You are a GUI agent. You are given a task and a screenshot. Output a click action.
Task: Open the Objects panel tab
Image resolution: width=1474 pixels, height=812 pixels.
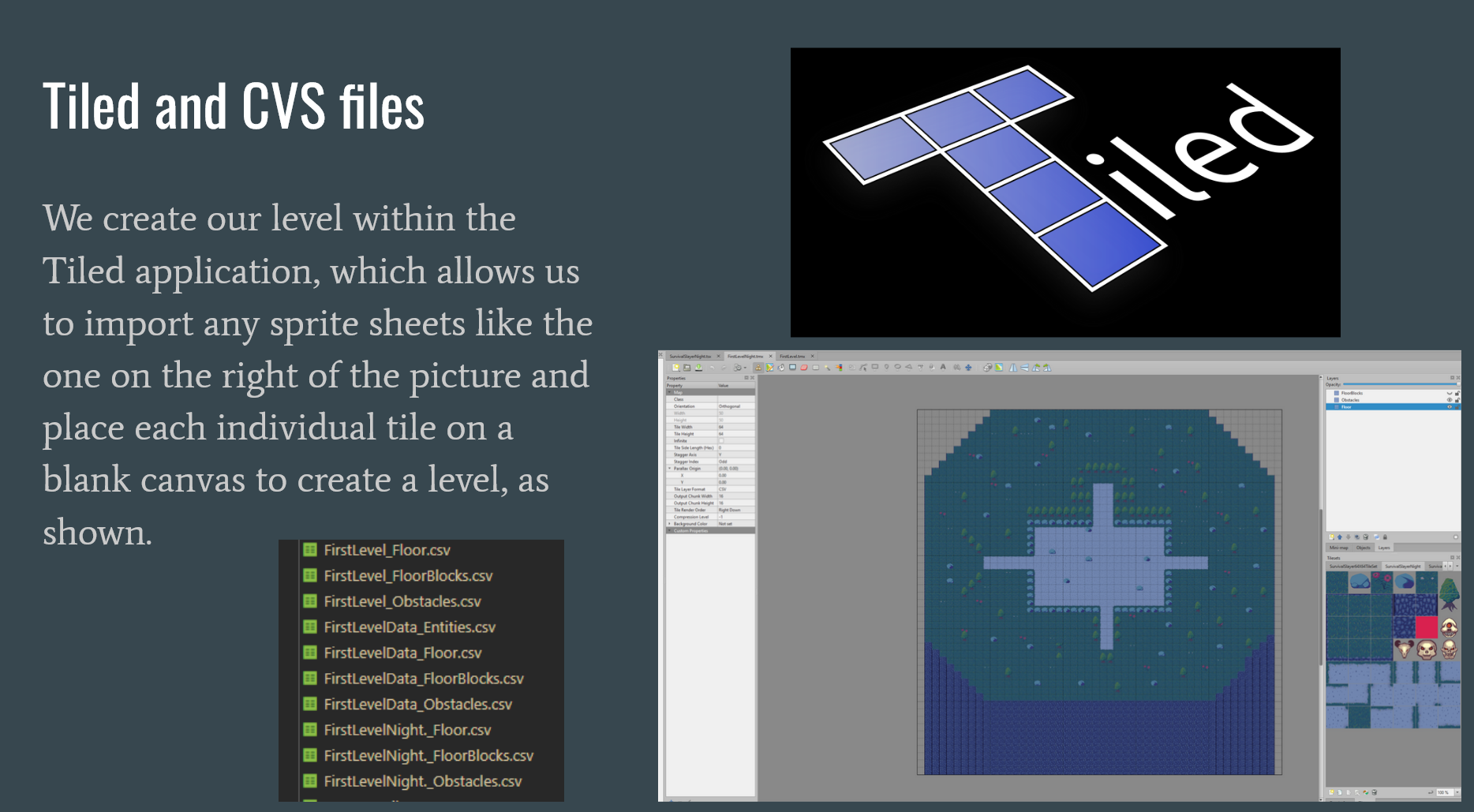[x=1364, y=548]
